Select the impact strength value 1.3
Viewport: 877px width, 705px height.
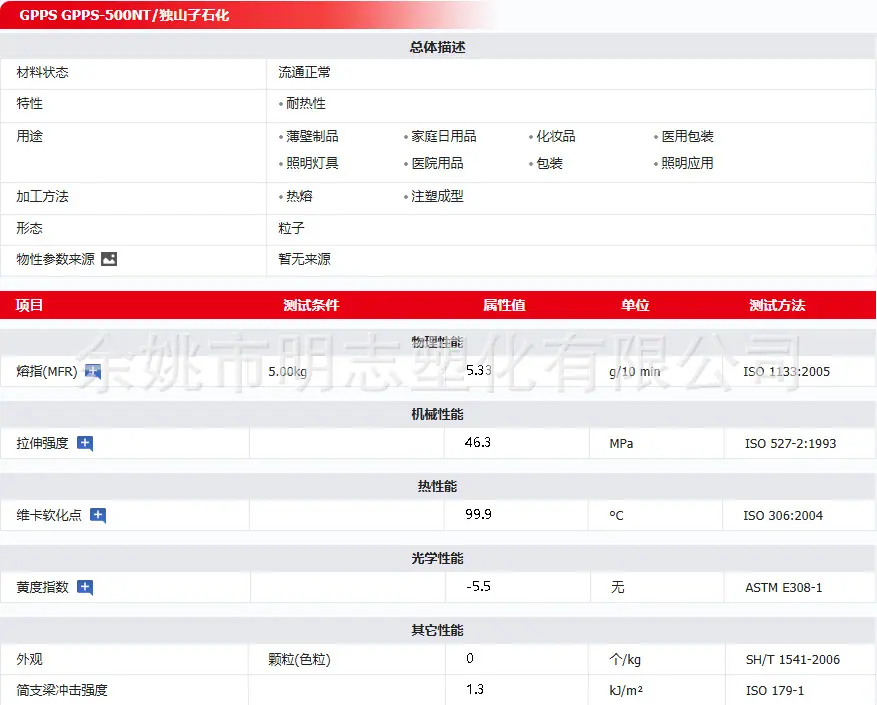pyautogui.click(x=475, y=689)
